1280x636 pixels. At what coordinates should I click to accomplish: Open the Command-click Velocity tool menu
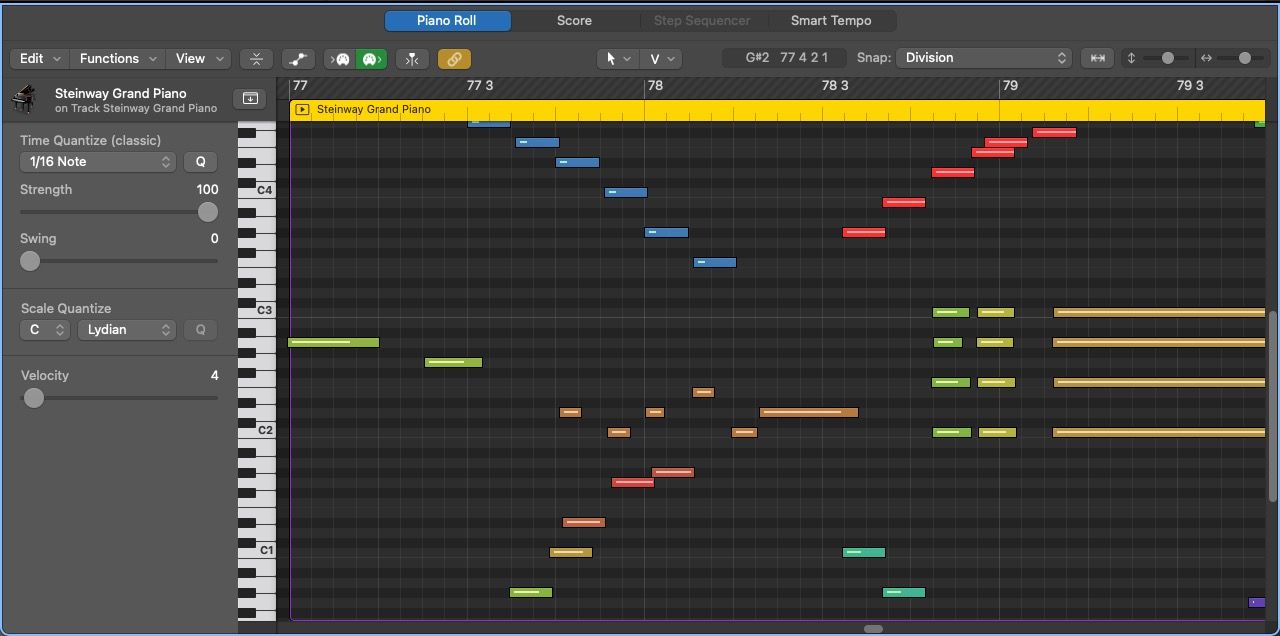(x=661, y=59)
